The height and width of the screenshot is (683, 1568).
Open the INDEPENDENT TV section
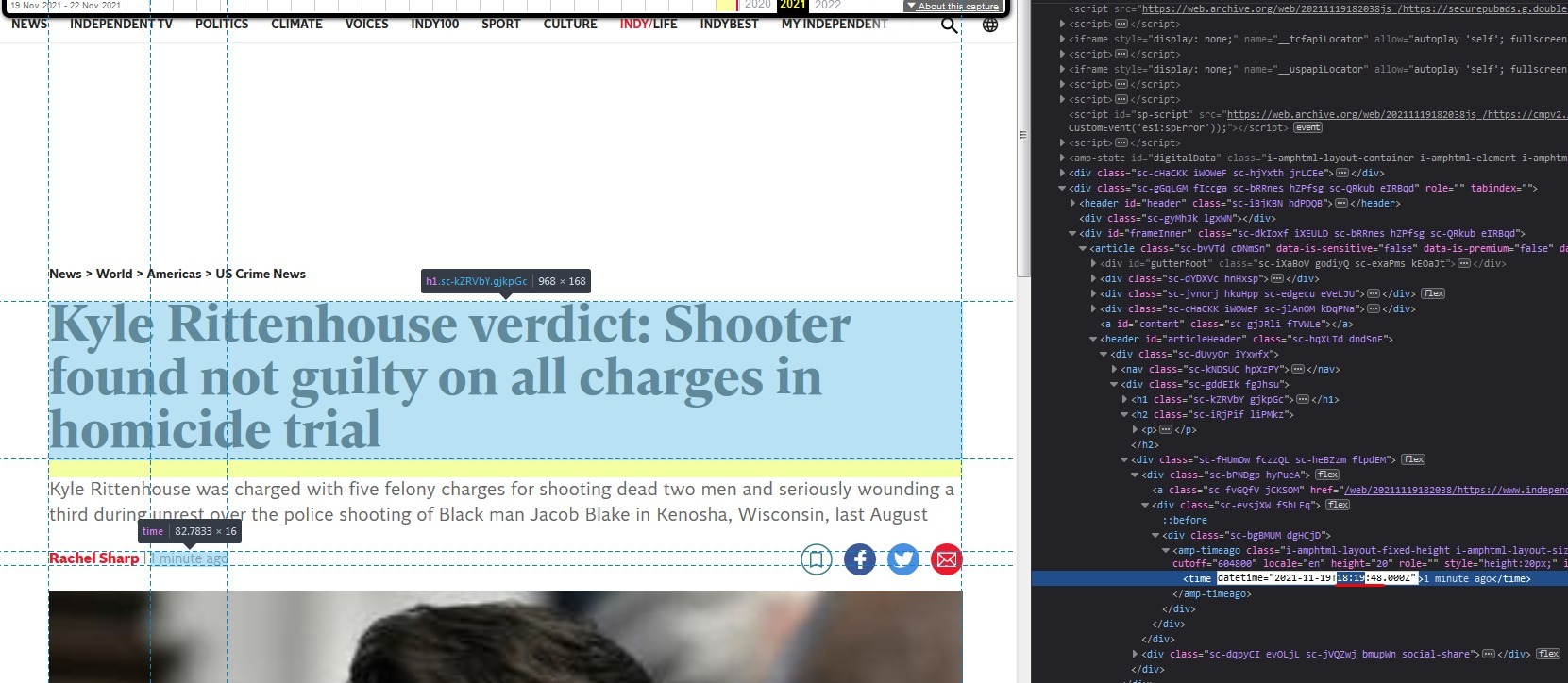[121, 24]
